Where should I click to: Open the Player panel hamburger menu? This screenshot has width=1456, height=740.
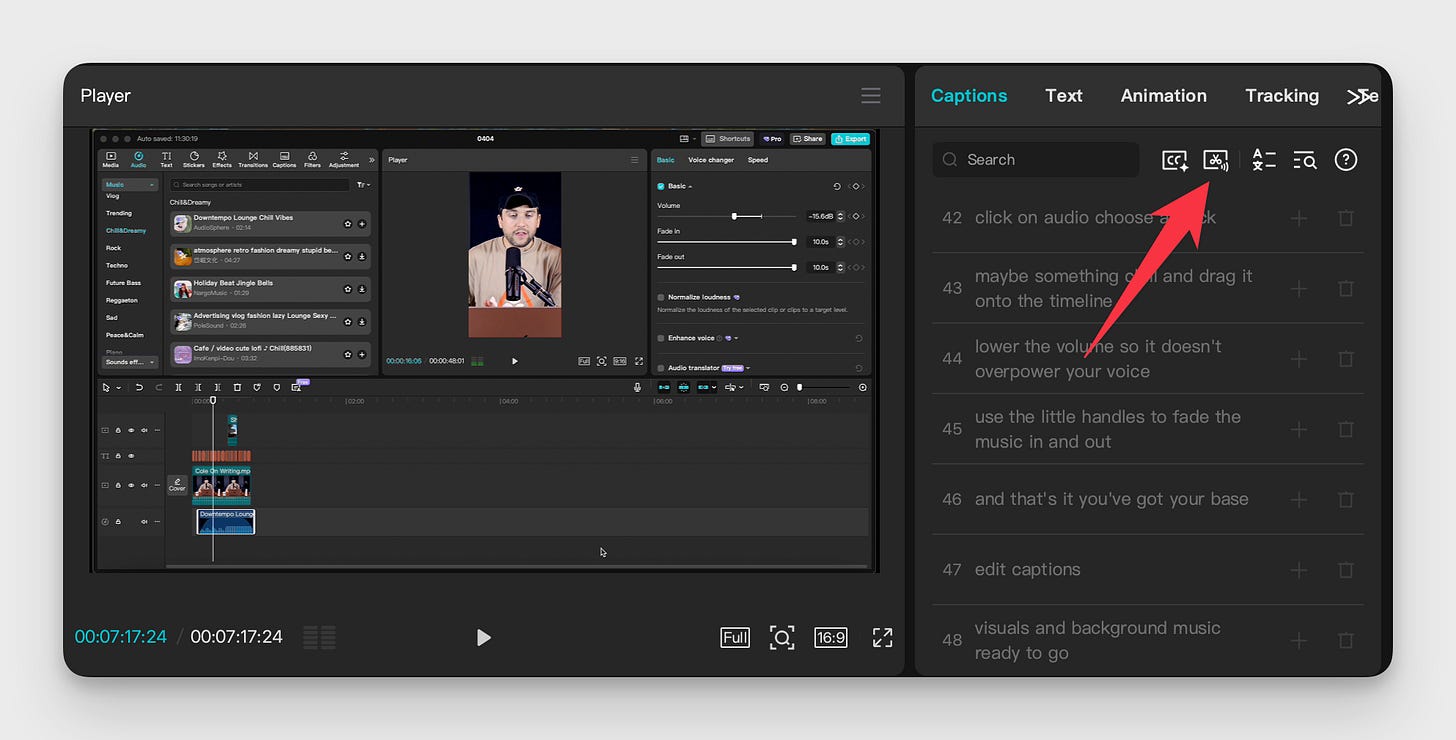pyautogui.click(x=871, y=96)
